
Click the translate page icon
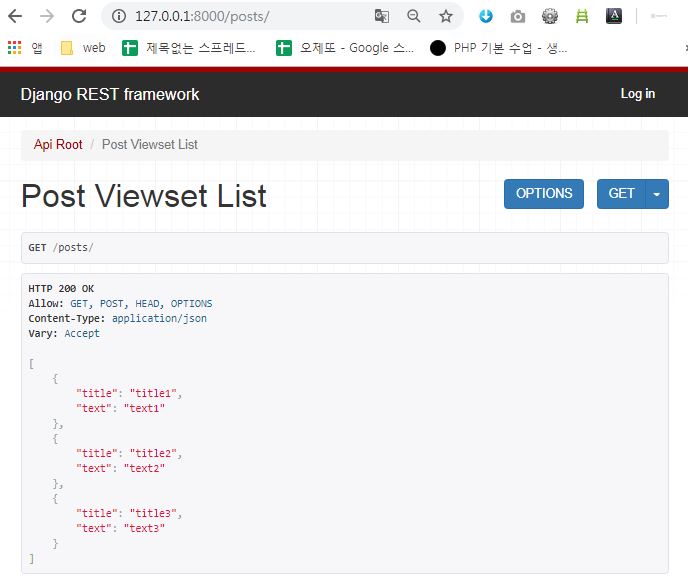[x=382, y=16]
